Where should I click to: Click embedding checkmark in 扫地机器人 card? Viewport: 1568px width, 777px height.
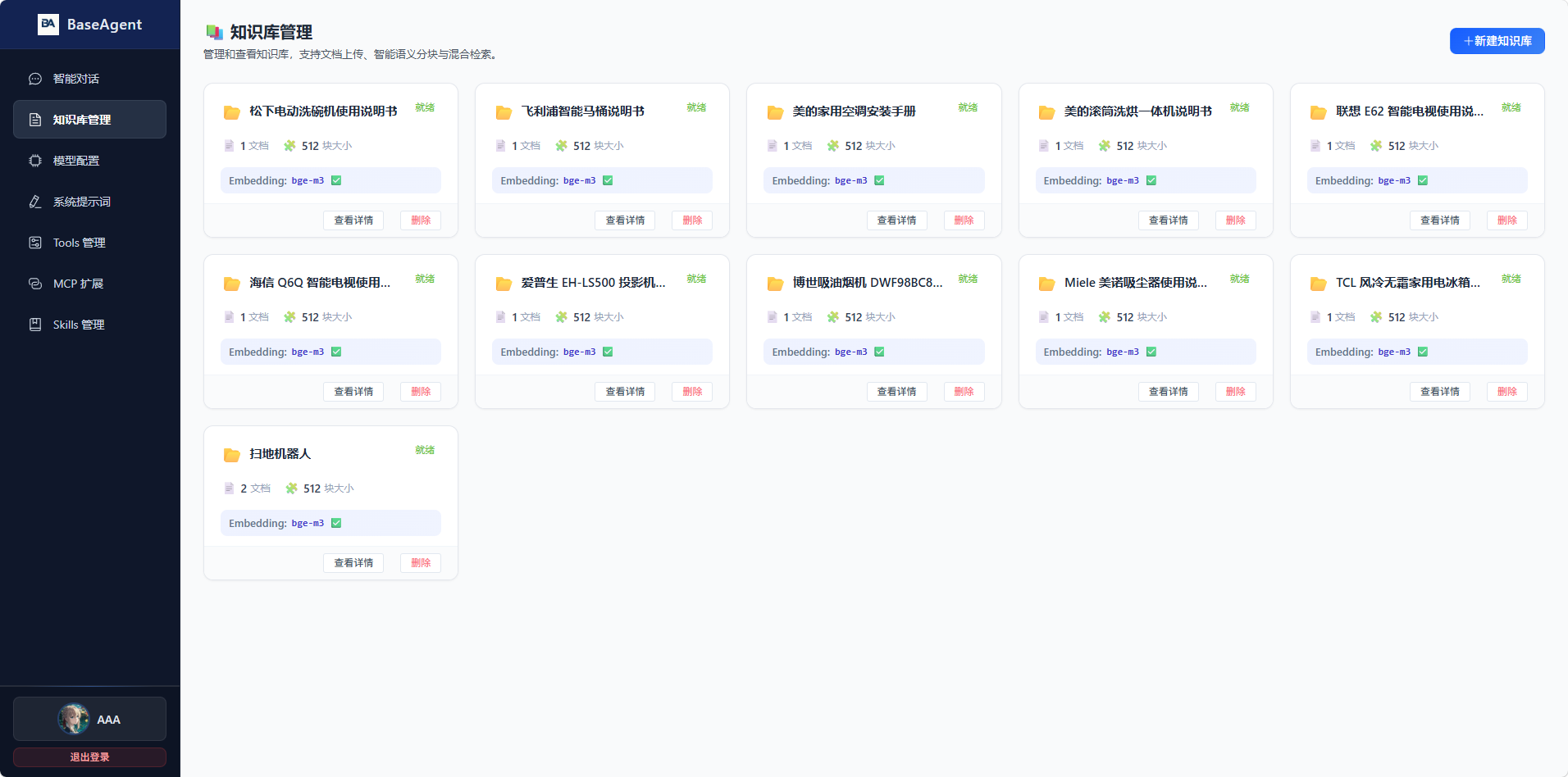point(336,523)
